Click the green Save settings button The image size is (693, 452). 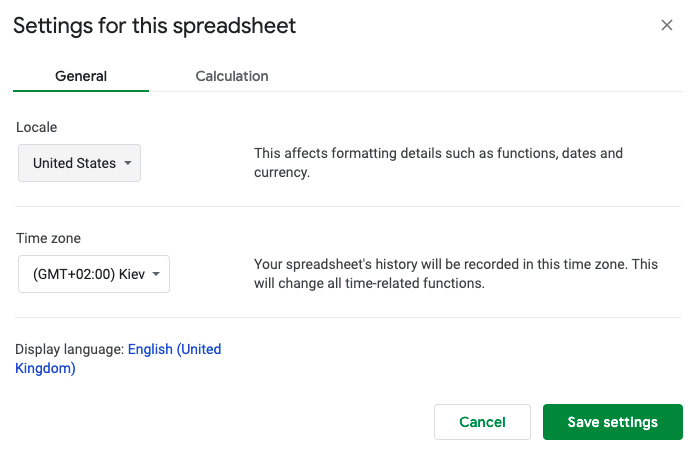pos(612,422)
